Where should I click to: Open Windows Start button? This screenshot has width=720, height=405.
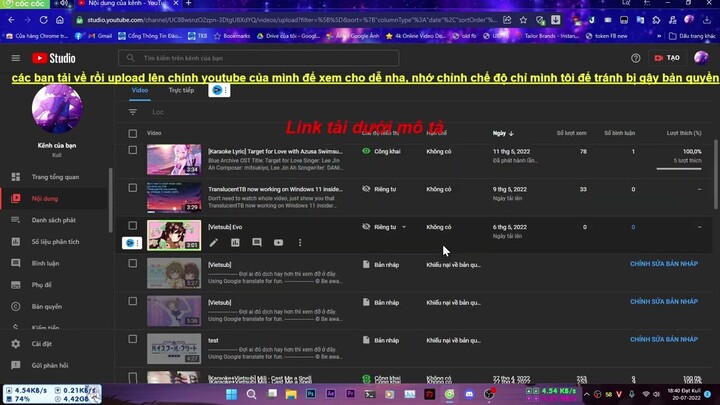231,394
